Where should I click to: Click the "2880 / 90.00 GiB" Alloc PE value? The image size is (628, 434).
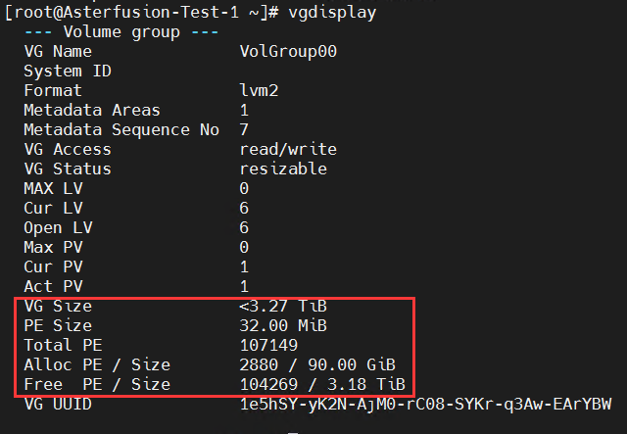point(316,364)
